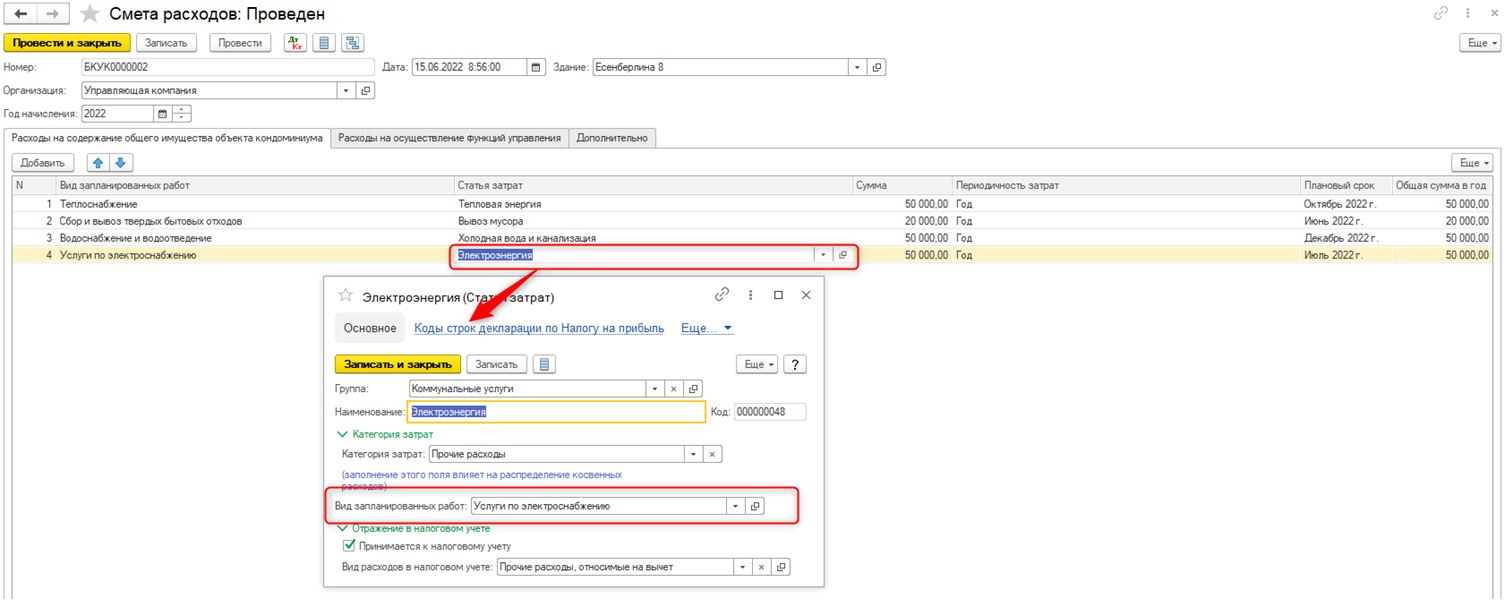Toggle Принимается к налоговому учету checkbox
The height and width of the screenshot is (600, 1504).
tap(349, 546)
